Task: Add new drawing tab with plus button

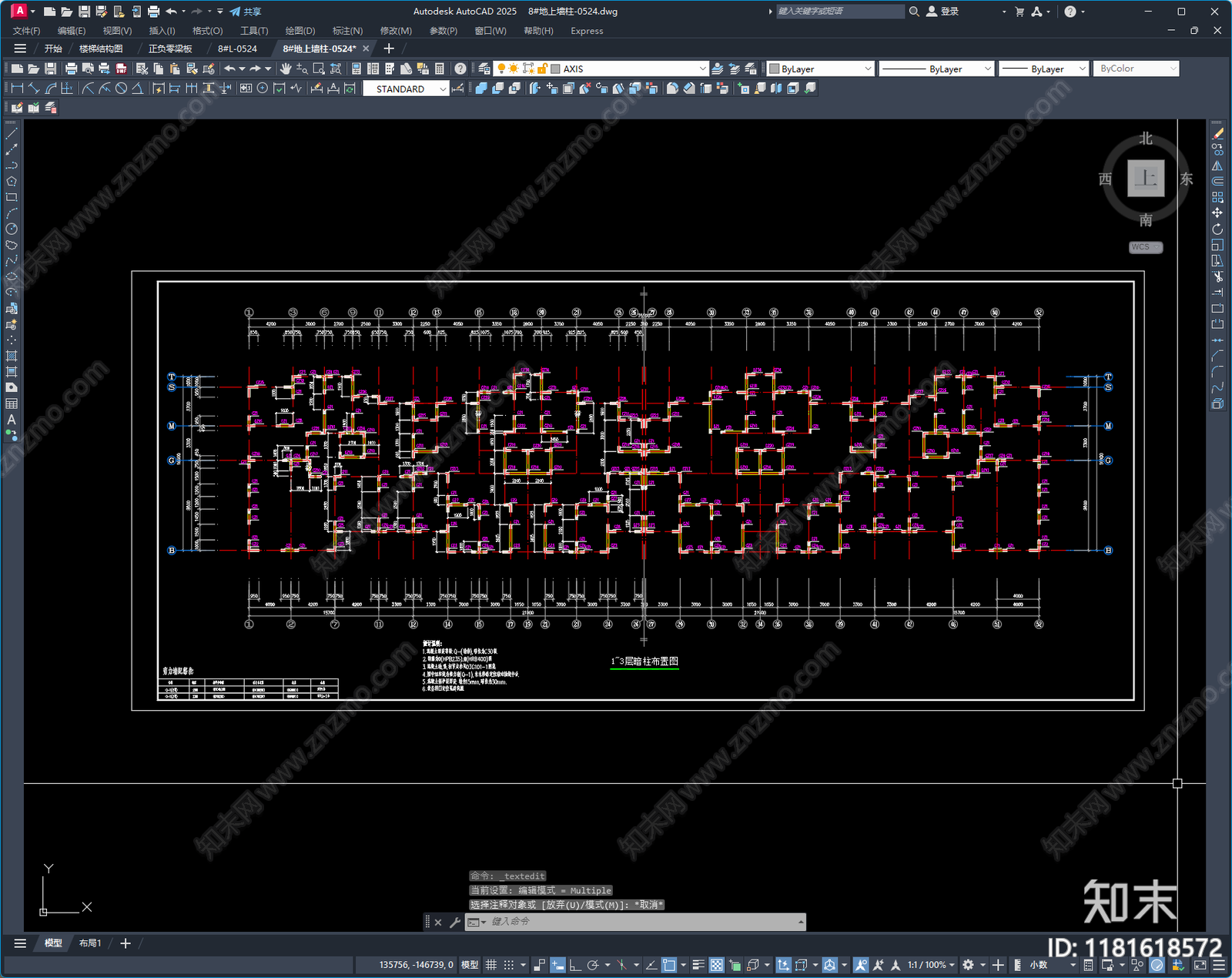Action: (x=389, y=49)
